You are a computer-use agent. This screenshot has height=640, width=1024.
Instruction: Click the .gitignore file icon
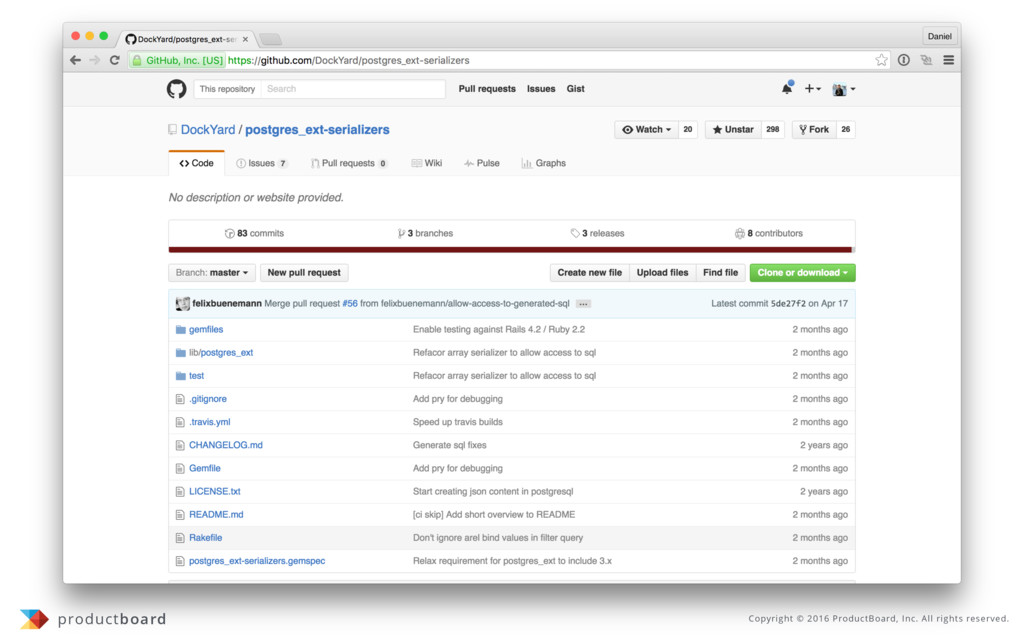[180, 399]
